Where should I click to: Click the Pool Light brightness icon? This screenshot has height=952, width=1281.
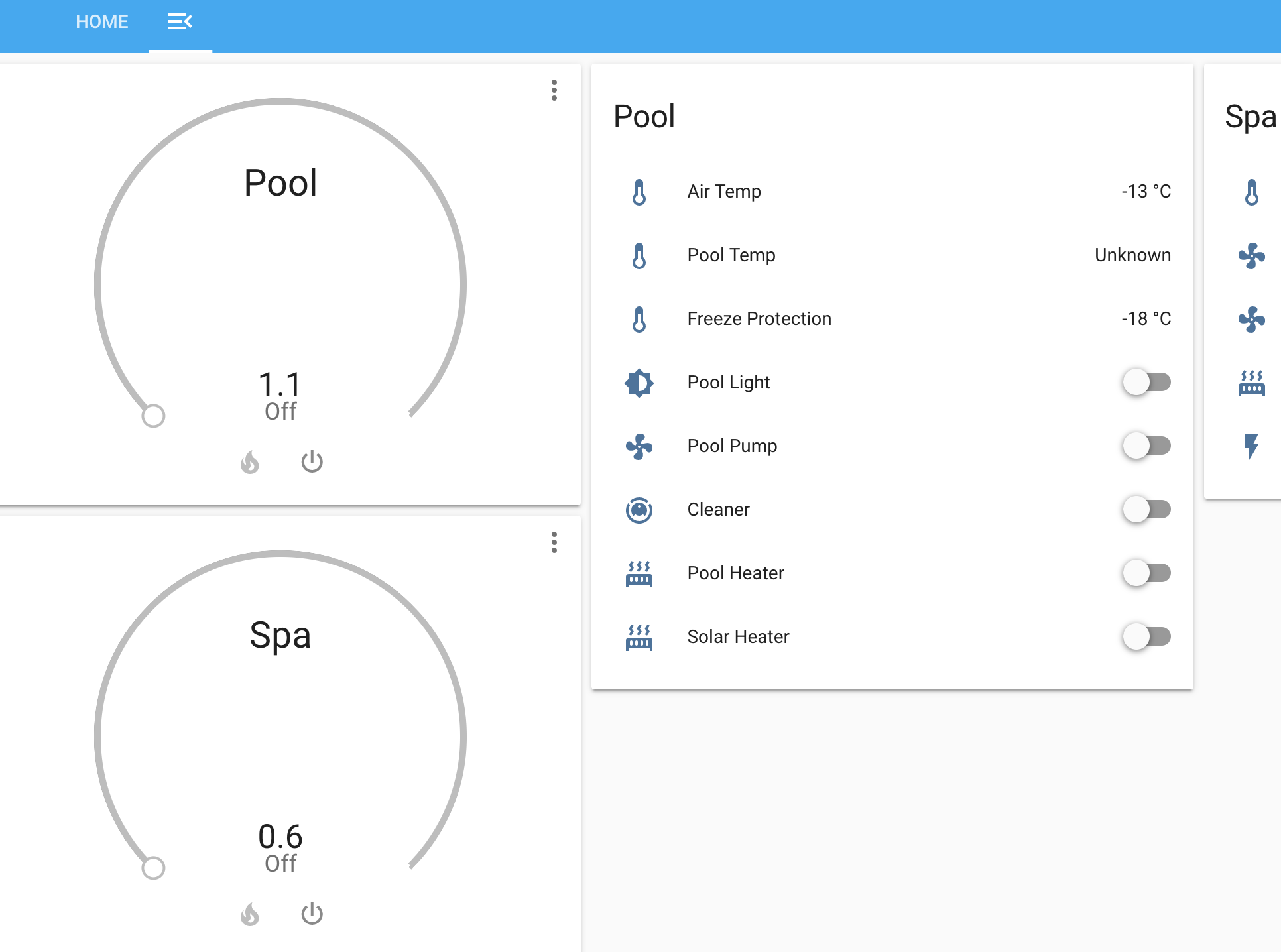(639, 383)
